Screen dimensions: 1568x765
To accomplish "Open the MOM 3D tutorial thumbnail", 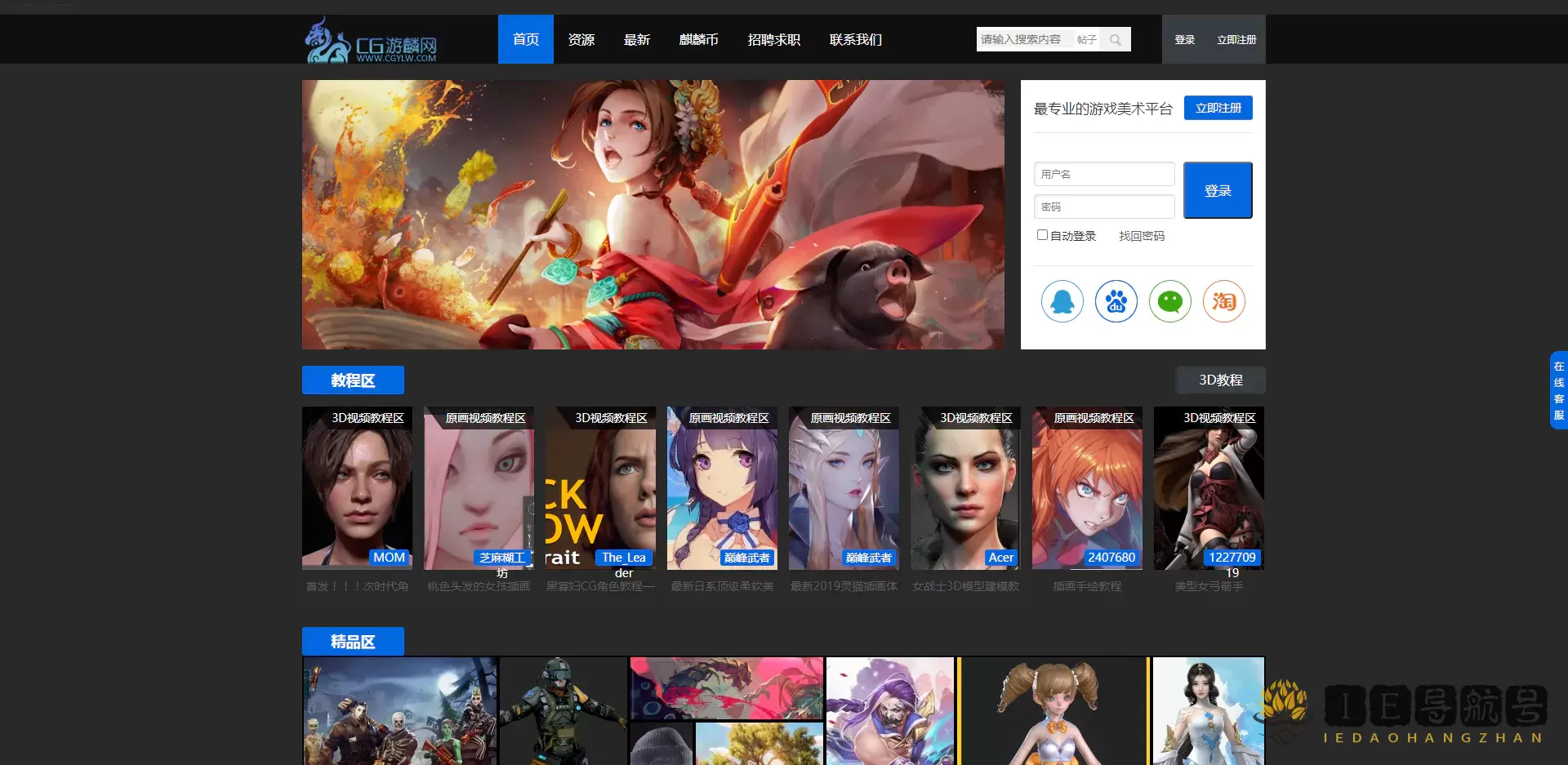I will [x=357, y=488].
